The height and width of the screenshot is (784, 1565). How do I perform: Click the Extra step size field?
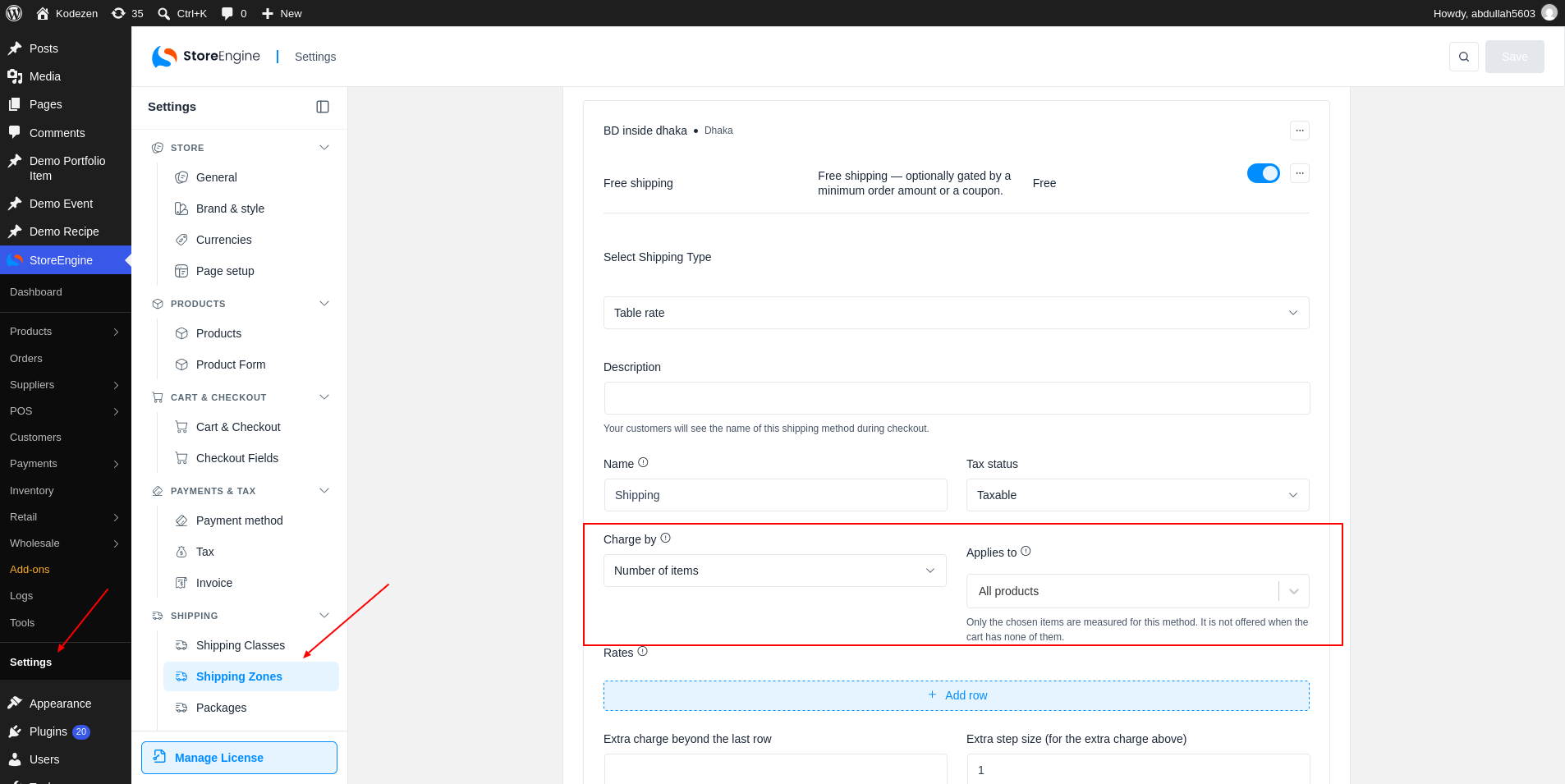click(1138, 769)
